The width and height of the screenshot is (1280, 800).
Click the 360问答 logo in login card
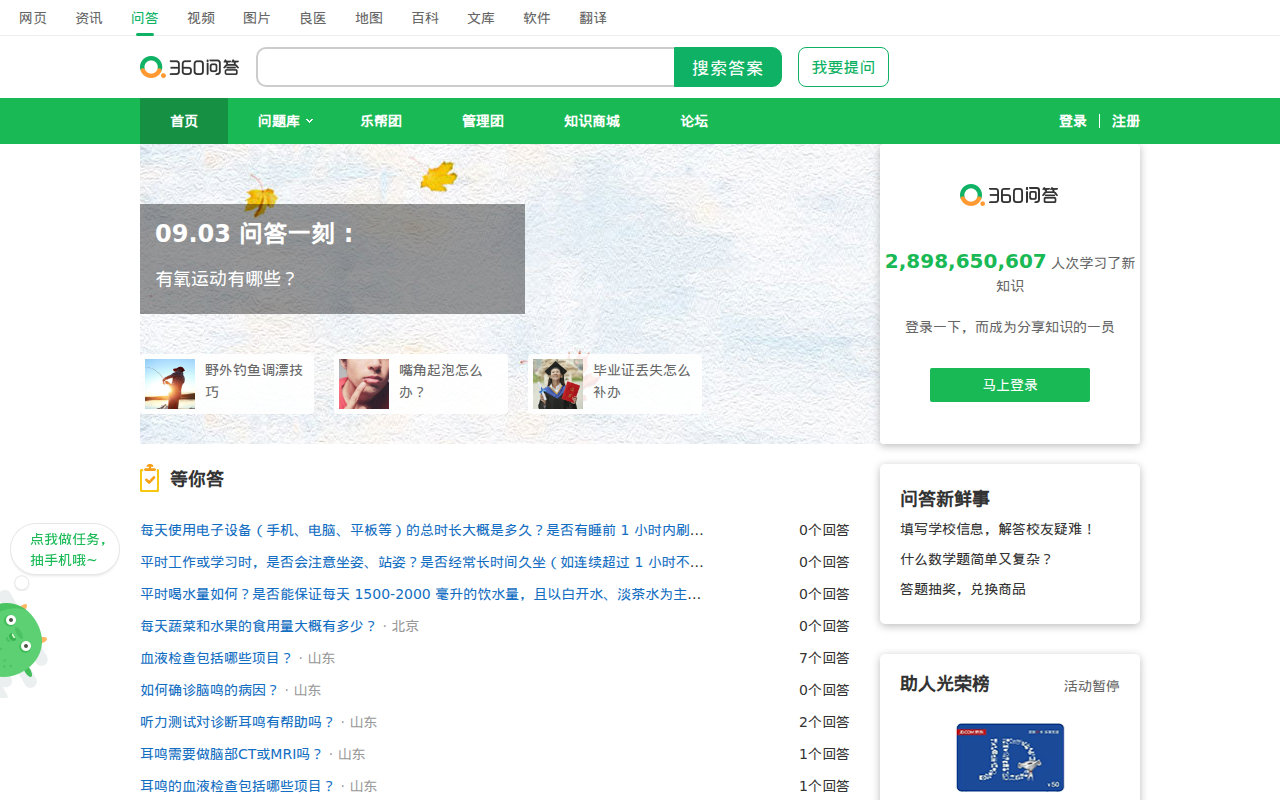[x=1009, y=195]
